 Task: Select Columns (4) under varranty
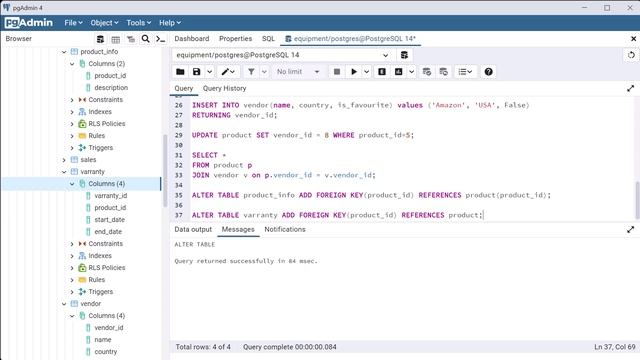[107, 184]
